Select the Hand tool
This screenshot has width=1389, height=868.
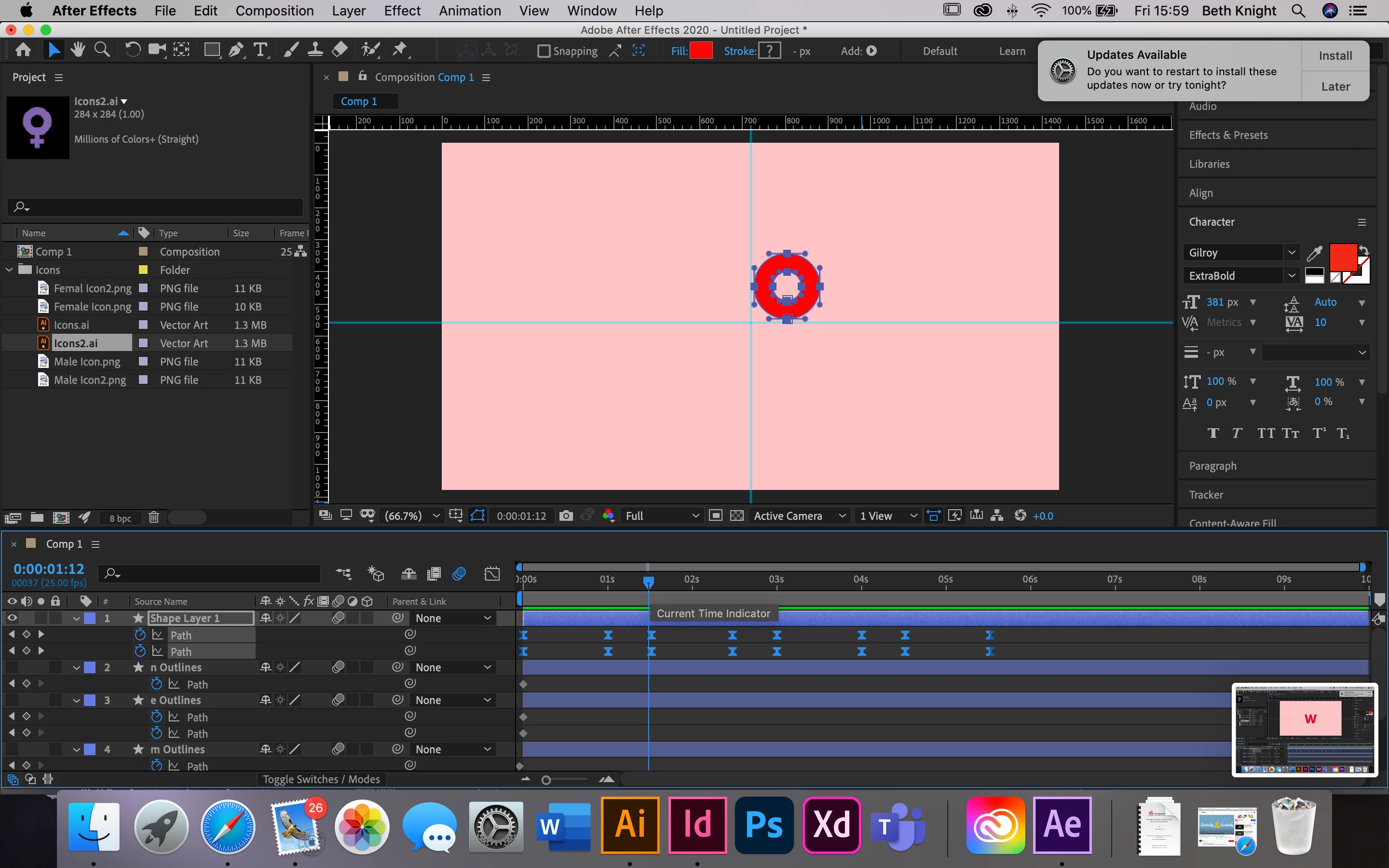(x=78, y=51)
